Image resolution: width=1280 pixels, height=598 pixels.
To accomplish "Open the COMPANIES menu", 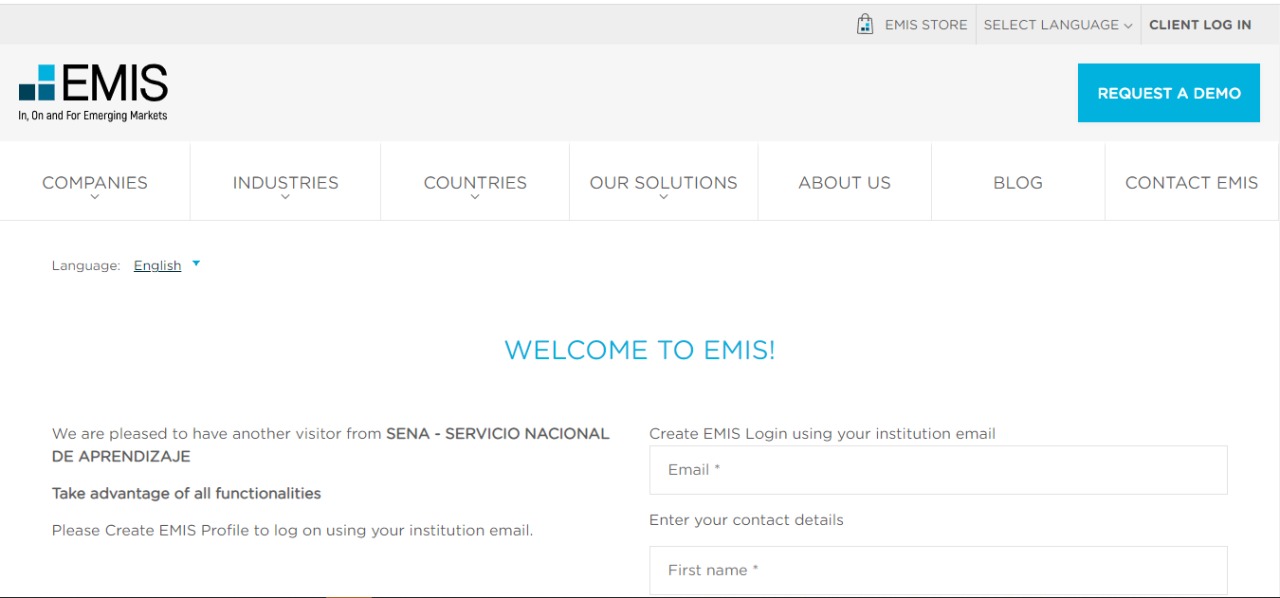I will click(95, 182).
